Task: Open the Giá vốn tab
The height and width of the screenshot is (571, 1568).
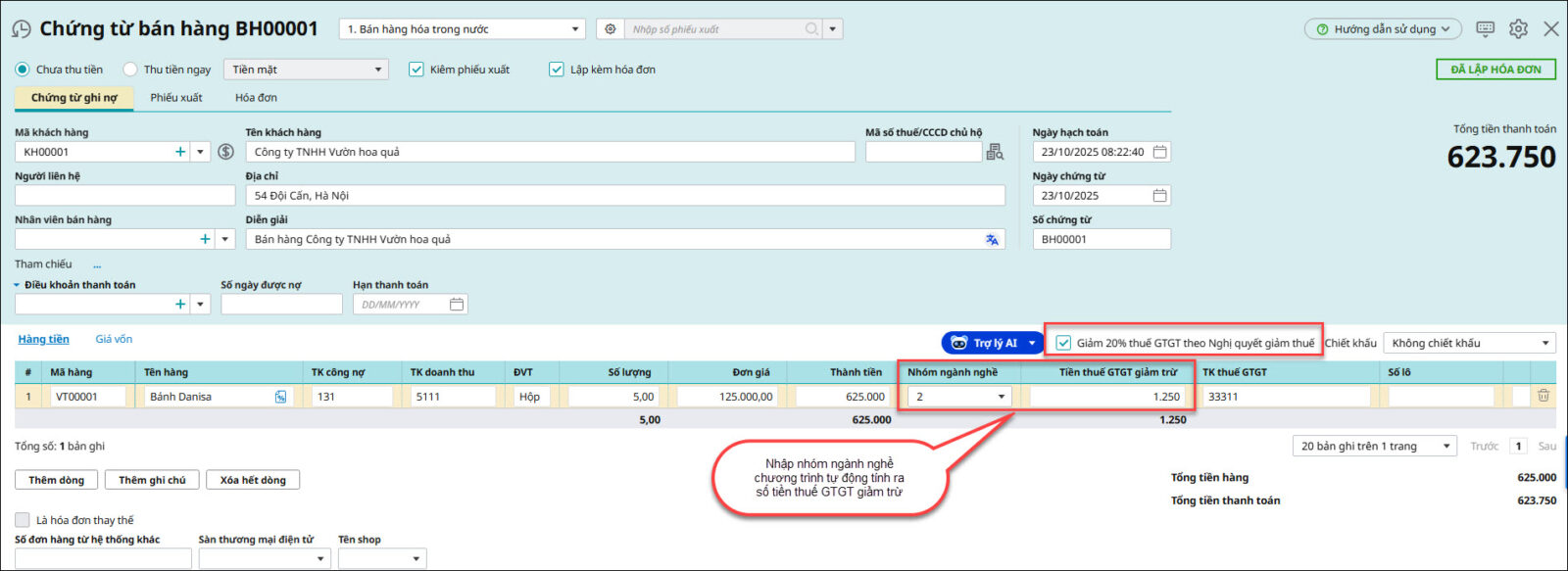Action: pyautogui.click(x=114, y=339)
